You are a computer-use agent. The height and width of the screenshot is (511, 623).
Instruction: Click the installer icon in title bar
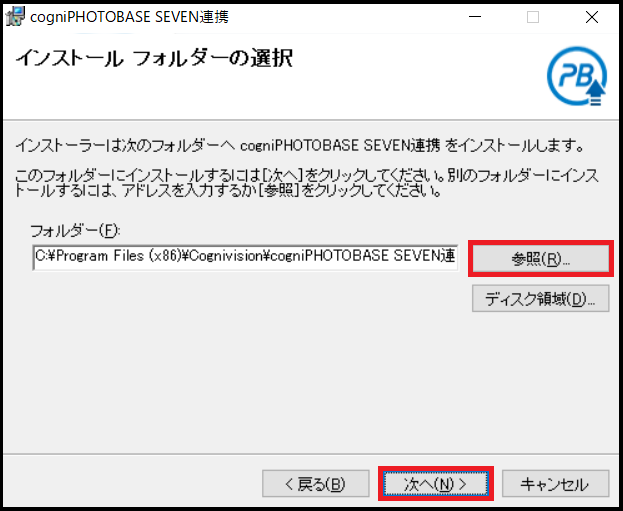pos(15,17)
